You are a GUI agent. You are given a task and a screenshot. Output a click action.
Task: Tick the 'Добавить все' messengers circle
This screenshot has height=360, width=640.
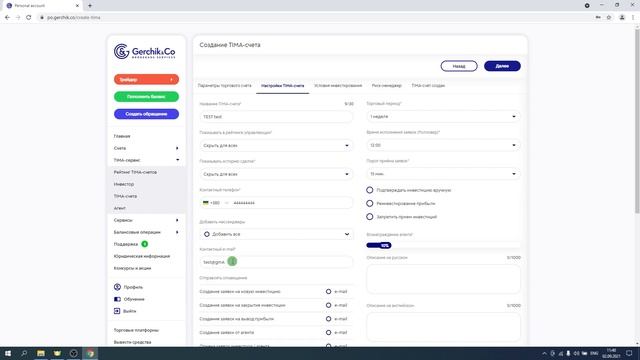pos(207,234)
